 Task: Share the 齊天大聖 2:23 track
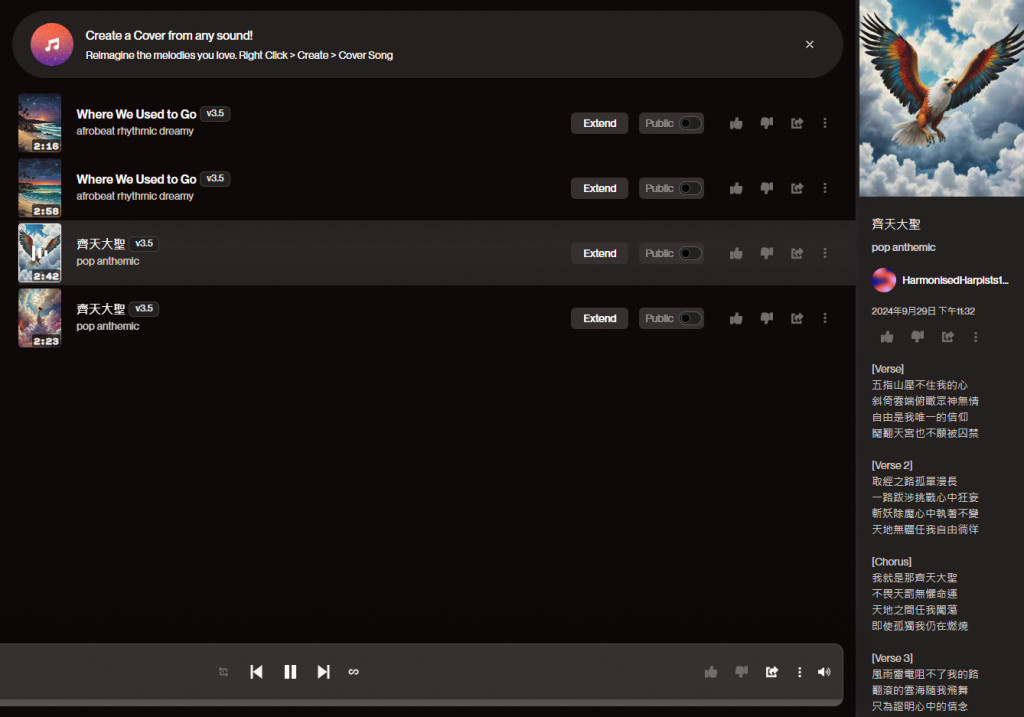pos(797,318)
